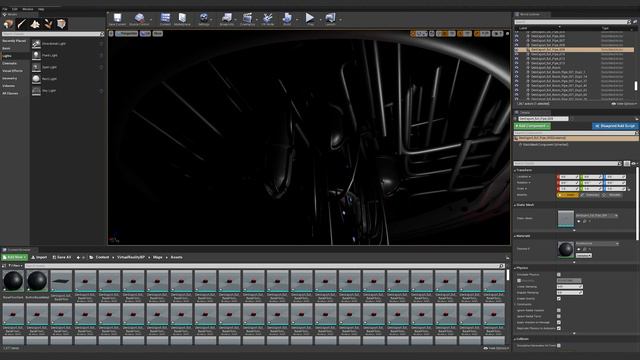The height and width of the screenshot is (360, 640).
Task: Open the Settings toolbar icon
Action: pos(203,19)
